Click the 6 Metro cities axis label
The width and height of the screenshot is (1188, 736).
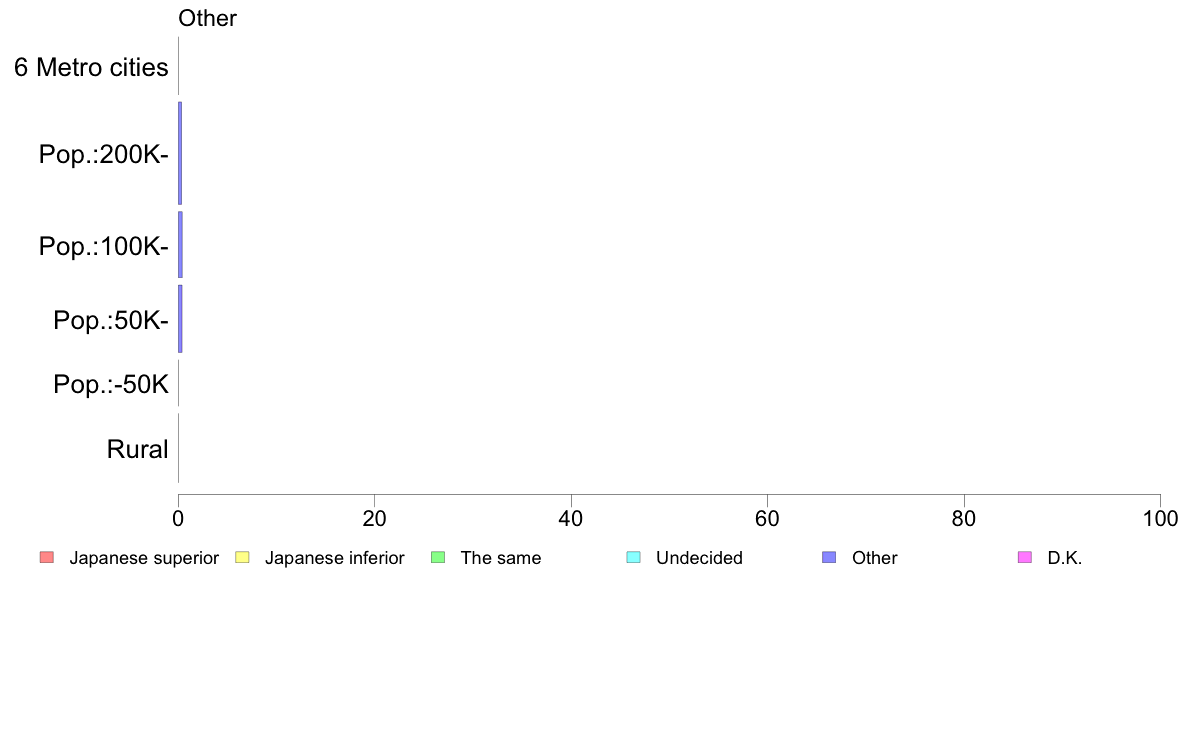click(x=91, y=67)
